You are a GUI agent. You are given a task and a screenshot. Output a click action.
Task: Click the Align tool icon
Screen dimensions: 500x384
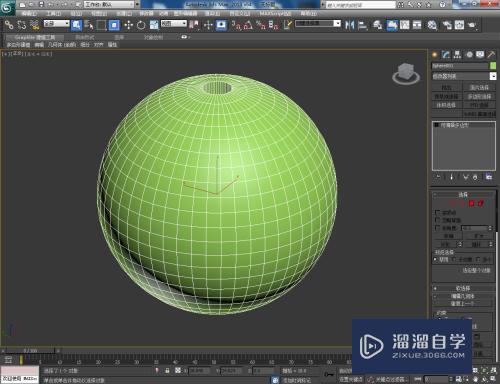pos(362,25)
